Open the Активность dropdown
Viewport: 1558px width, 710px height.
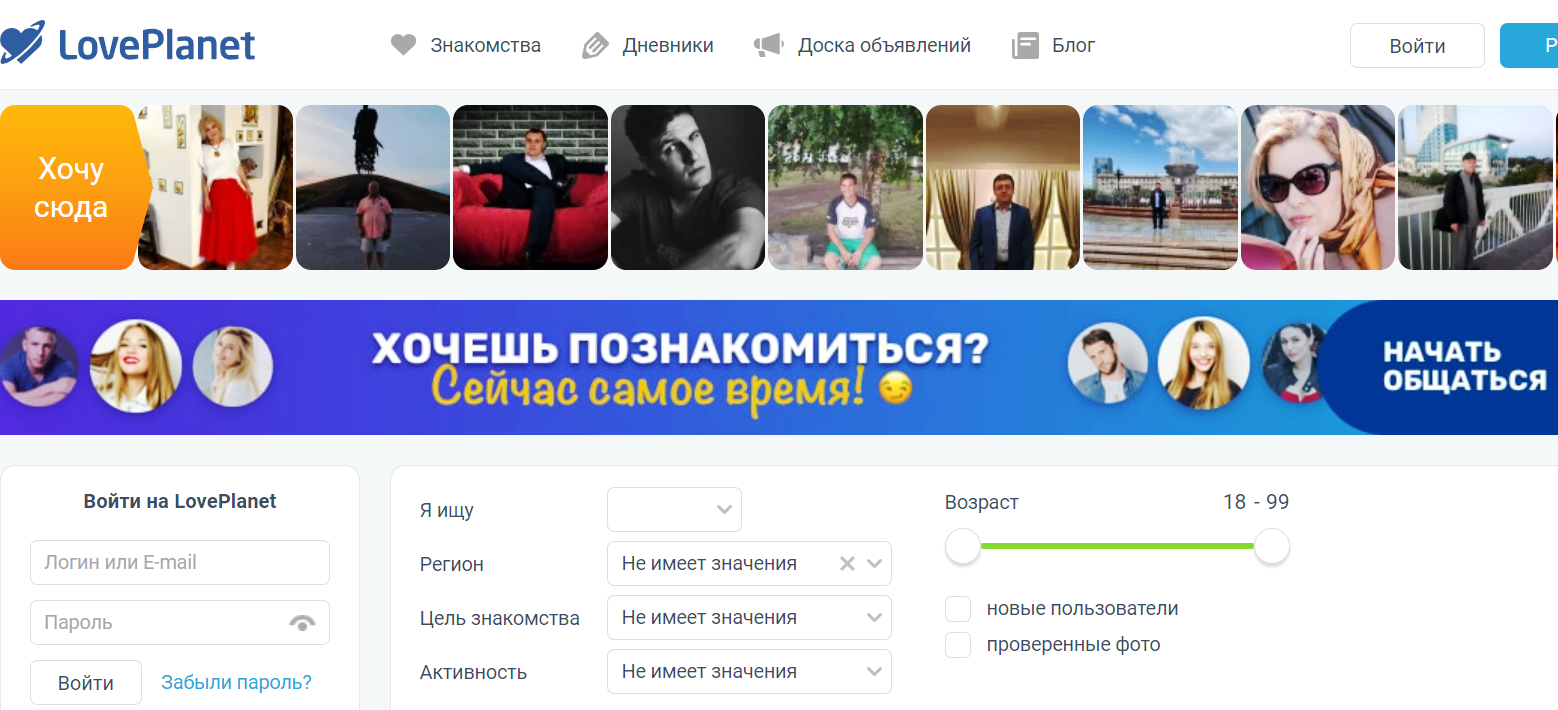coord(749,671)
